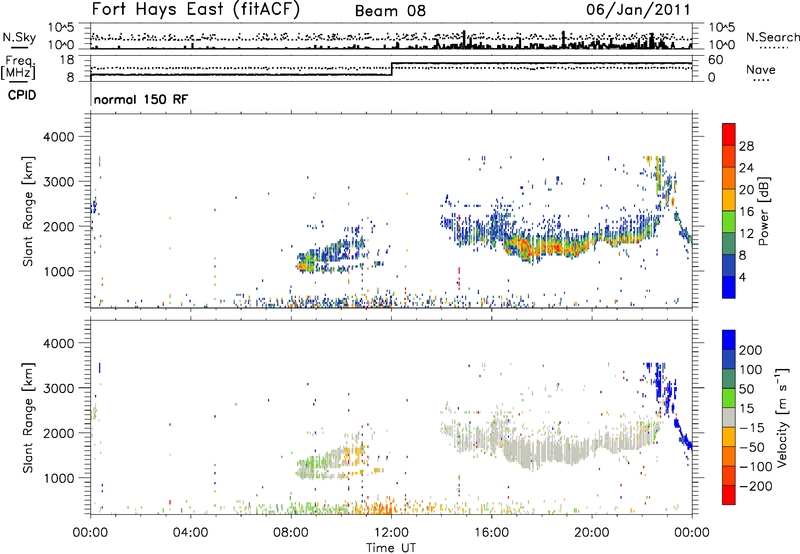Click the '-50' label on the velocity colorbar
This screenshot has height=554, width=800.
tap(752, 447)
